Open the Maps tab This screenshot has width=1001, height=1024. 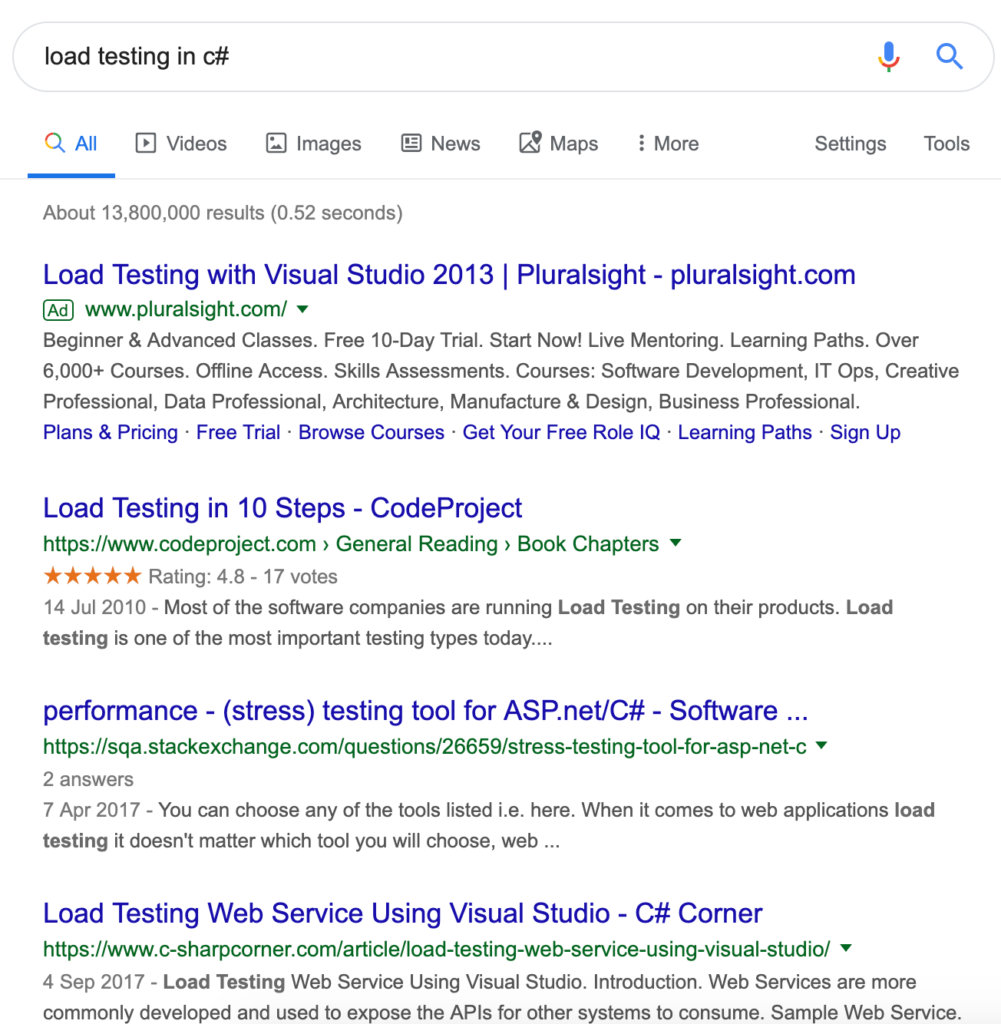559,143
